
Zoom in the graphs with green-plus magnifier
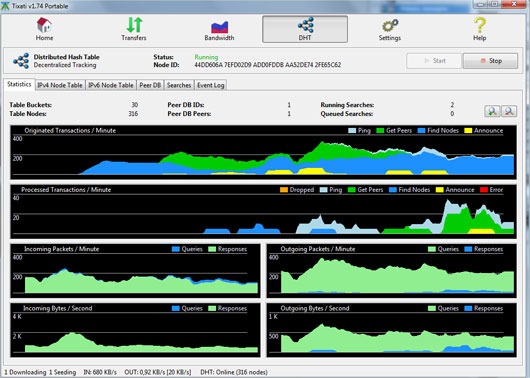492,111
